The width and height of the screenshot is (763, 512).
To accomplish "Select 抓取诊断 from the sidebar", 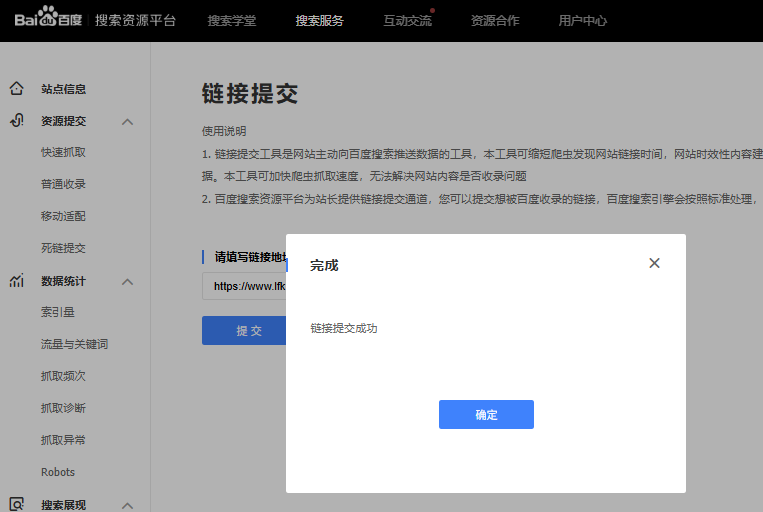I will tap(63, 408).
